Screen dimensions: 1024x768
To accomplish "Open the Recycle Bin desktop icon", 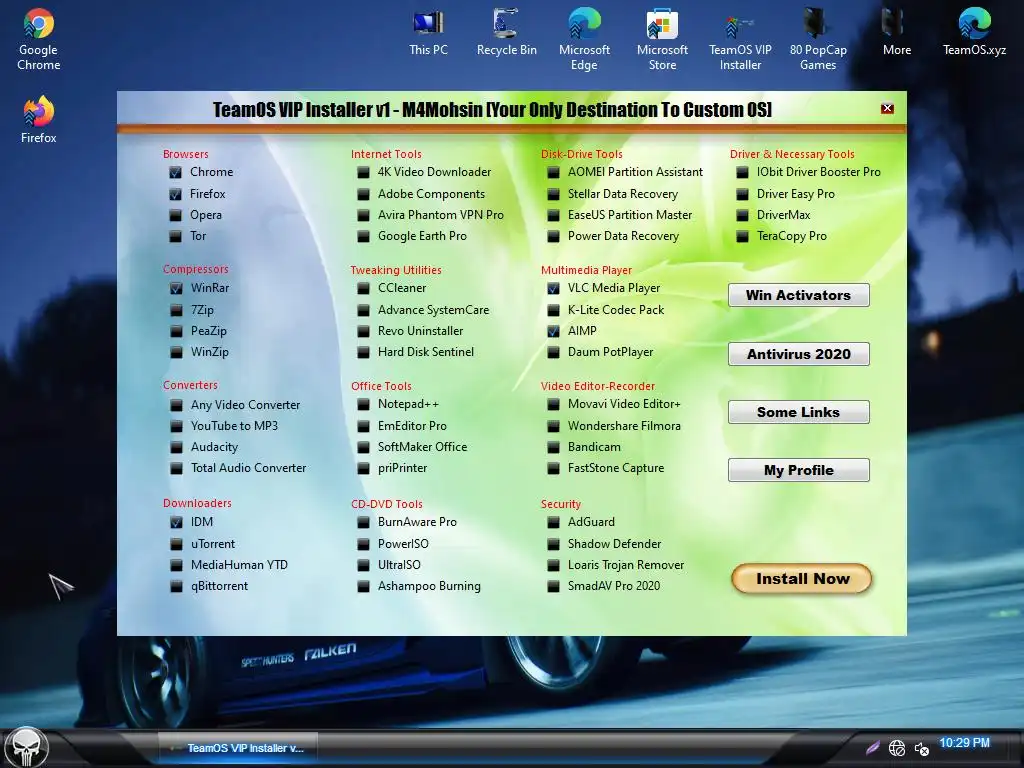I will [506, 33].
